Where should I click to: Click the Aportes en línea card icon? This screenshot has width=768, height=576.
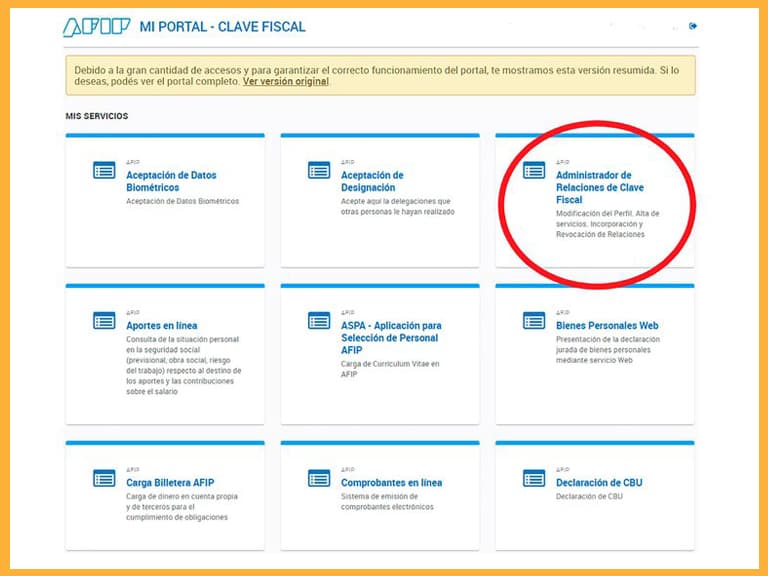104,321
